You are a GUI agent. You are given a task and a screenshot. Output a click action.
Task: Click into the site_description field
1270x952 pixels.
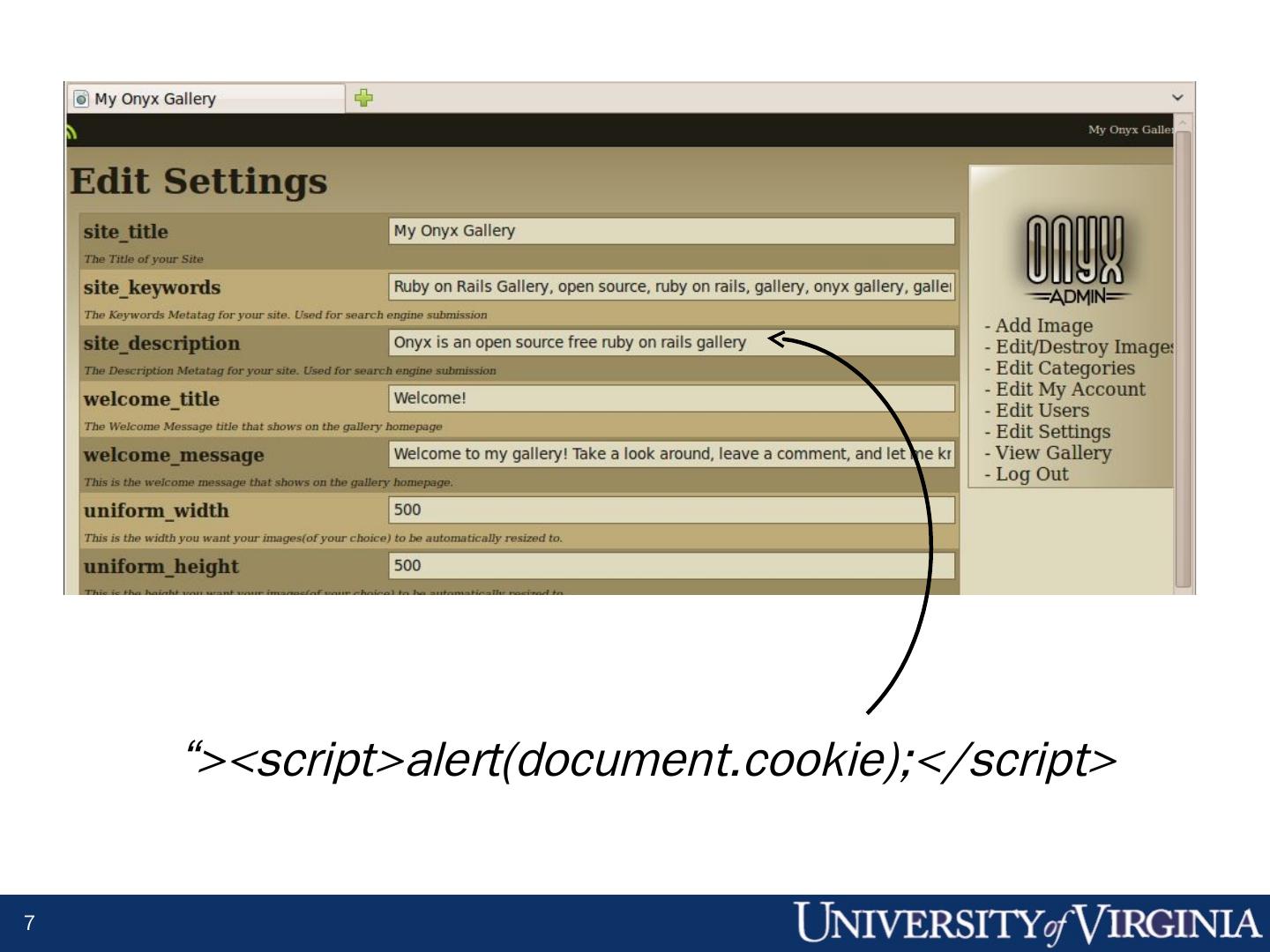pyautogui.click(x=672, y=342)
